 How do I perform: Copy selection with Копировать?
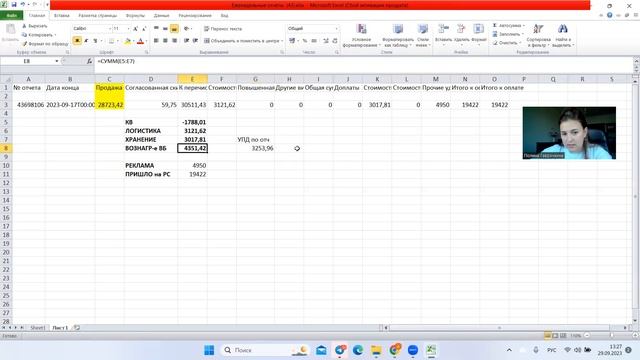[x=38, y=35]
